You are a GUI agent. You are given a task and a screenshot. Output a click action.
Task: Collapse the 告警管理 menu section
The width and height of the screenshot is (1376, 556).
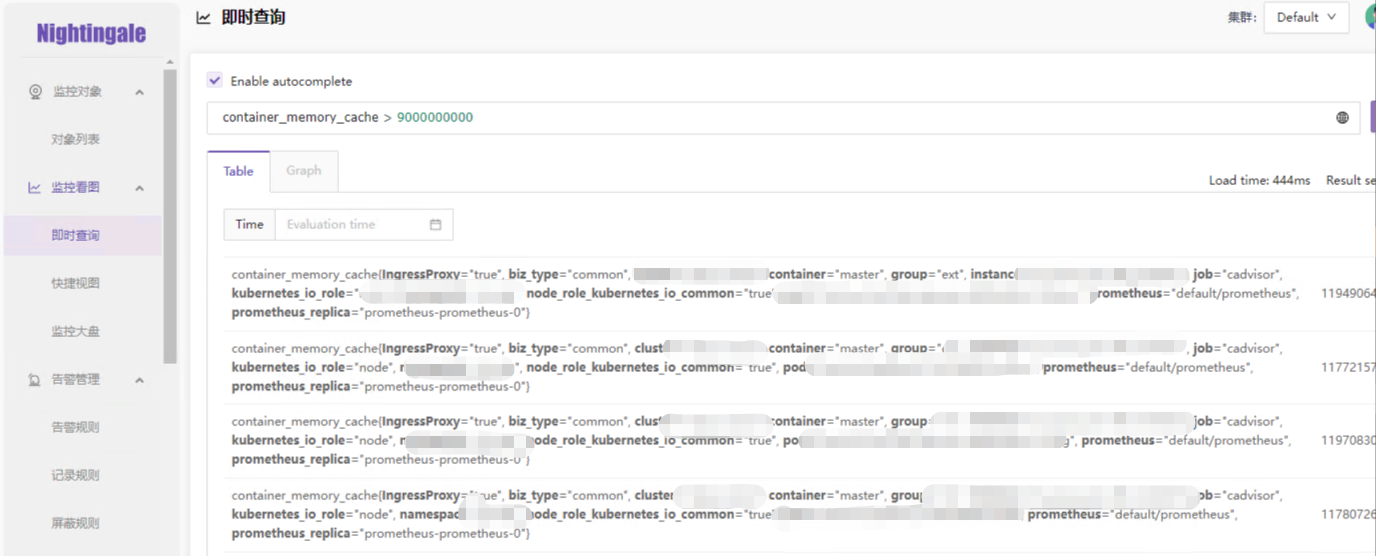[x=139, y=380]
